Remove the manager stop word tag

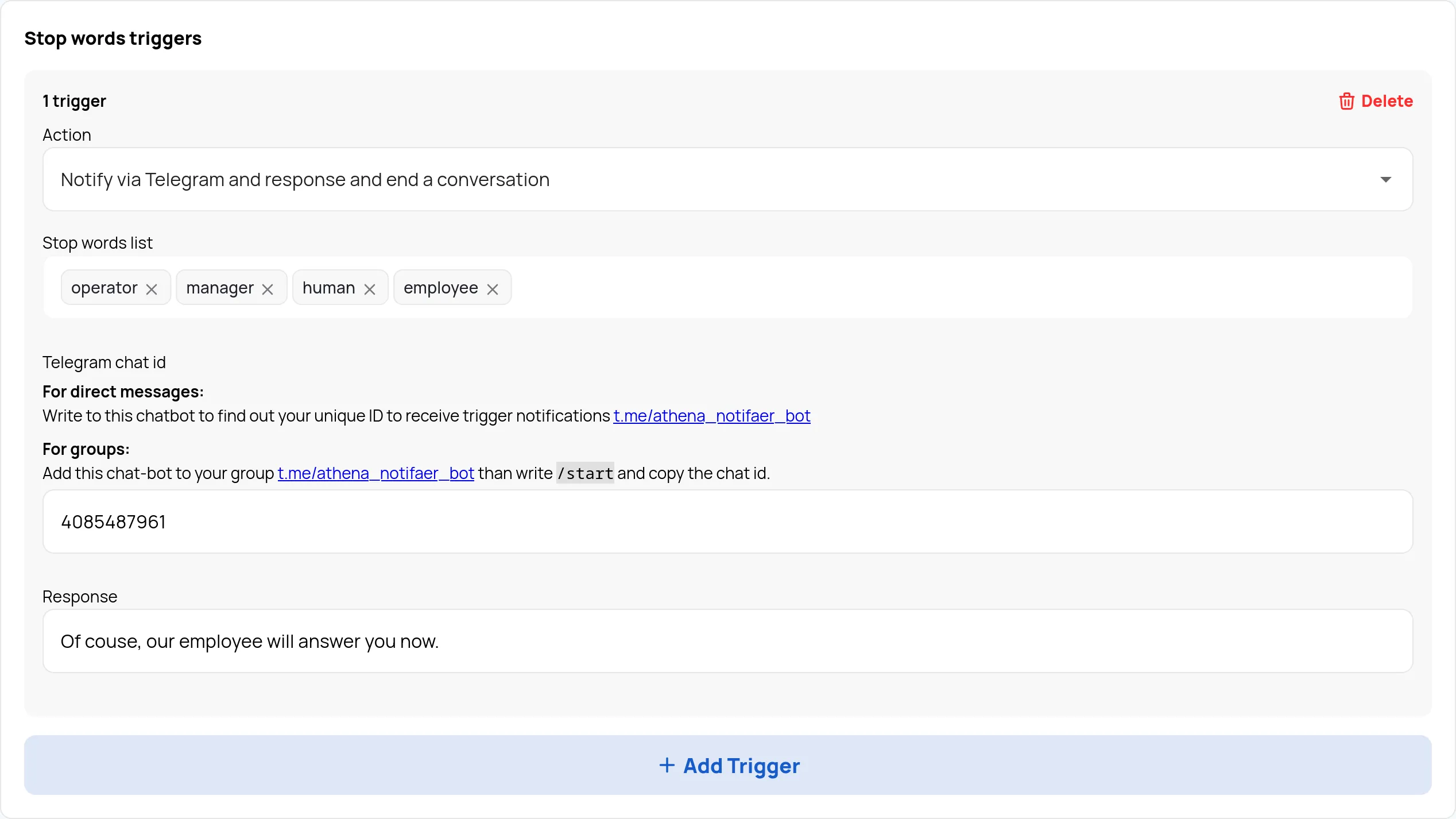[268, 289]
